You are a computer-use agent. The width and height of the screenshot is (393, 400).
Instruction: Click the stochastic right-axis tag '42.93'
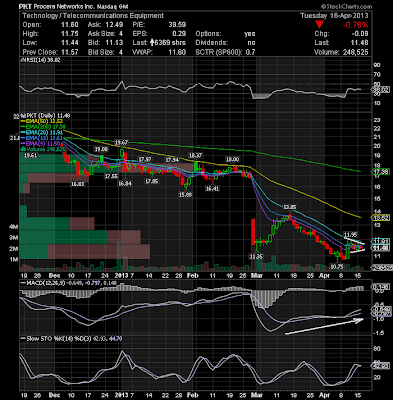(381, 365)
